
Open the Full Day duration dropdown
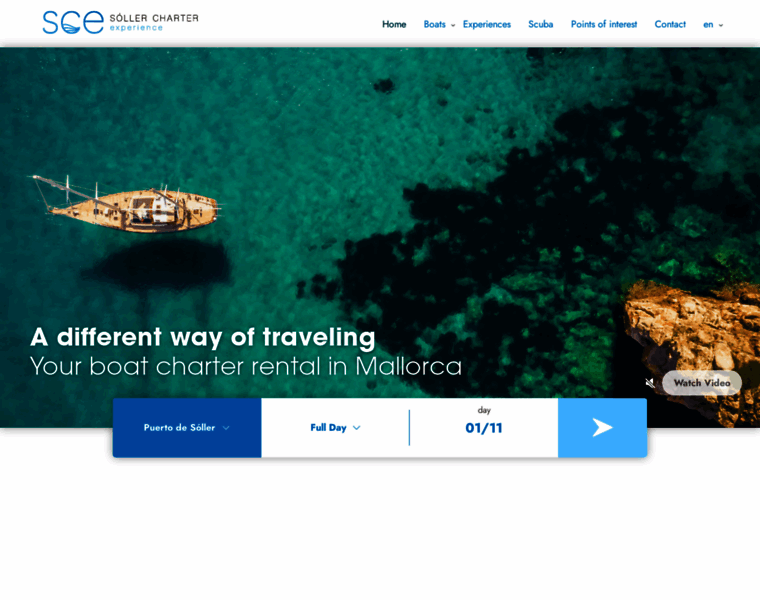coord(335,428)
